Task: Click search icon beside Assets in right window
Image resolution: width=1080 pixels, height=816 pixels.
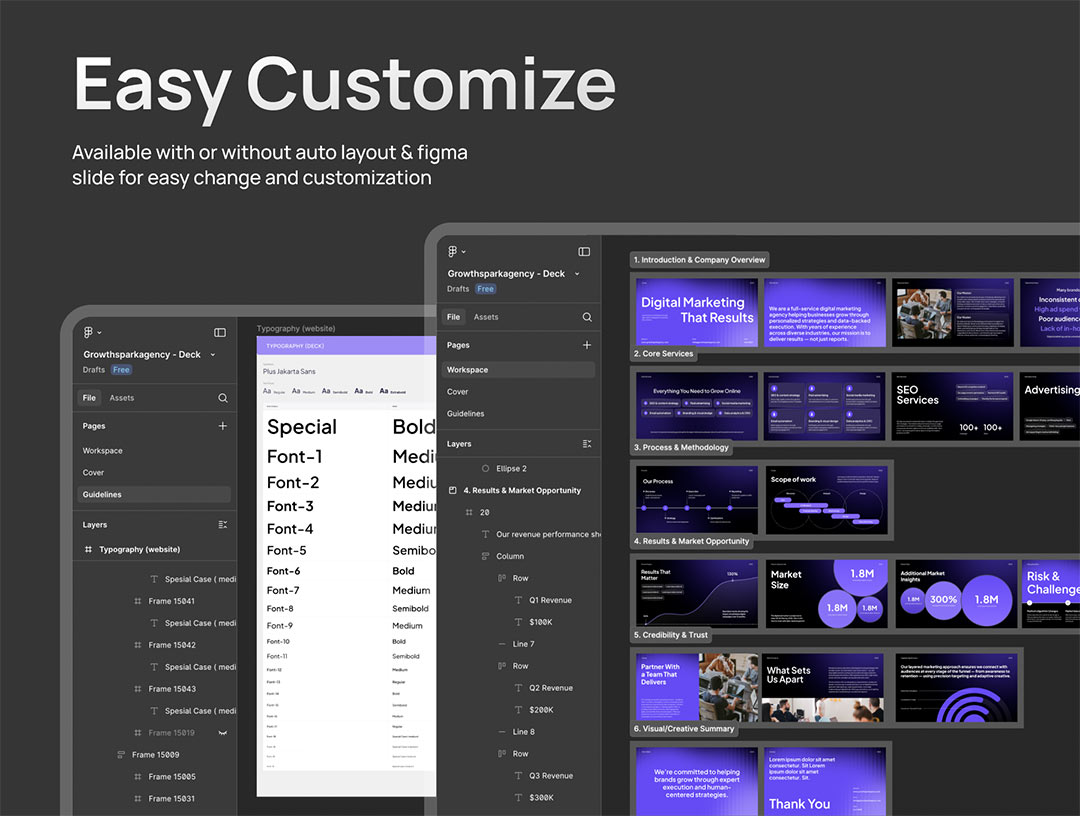Action: click(587, 317)
